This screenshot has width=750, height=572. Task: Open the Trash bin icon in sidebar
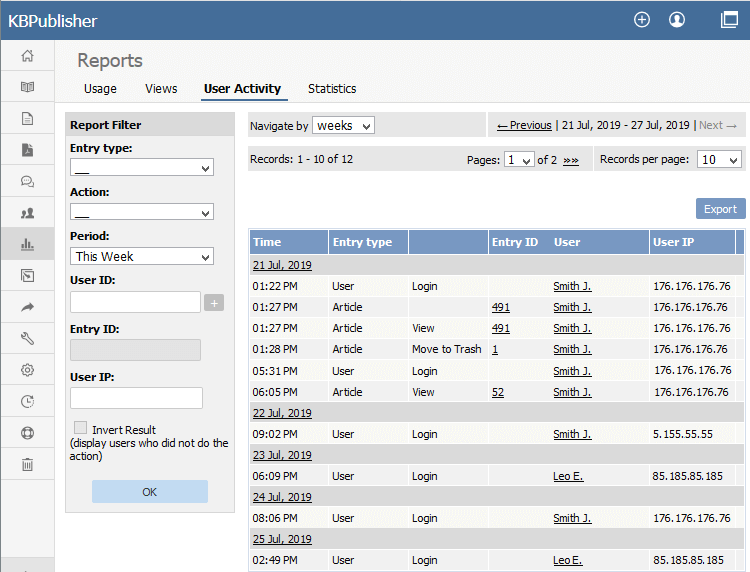[x=27, y=464]
